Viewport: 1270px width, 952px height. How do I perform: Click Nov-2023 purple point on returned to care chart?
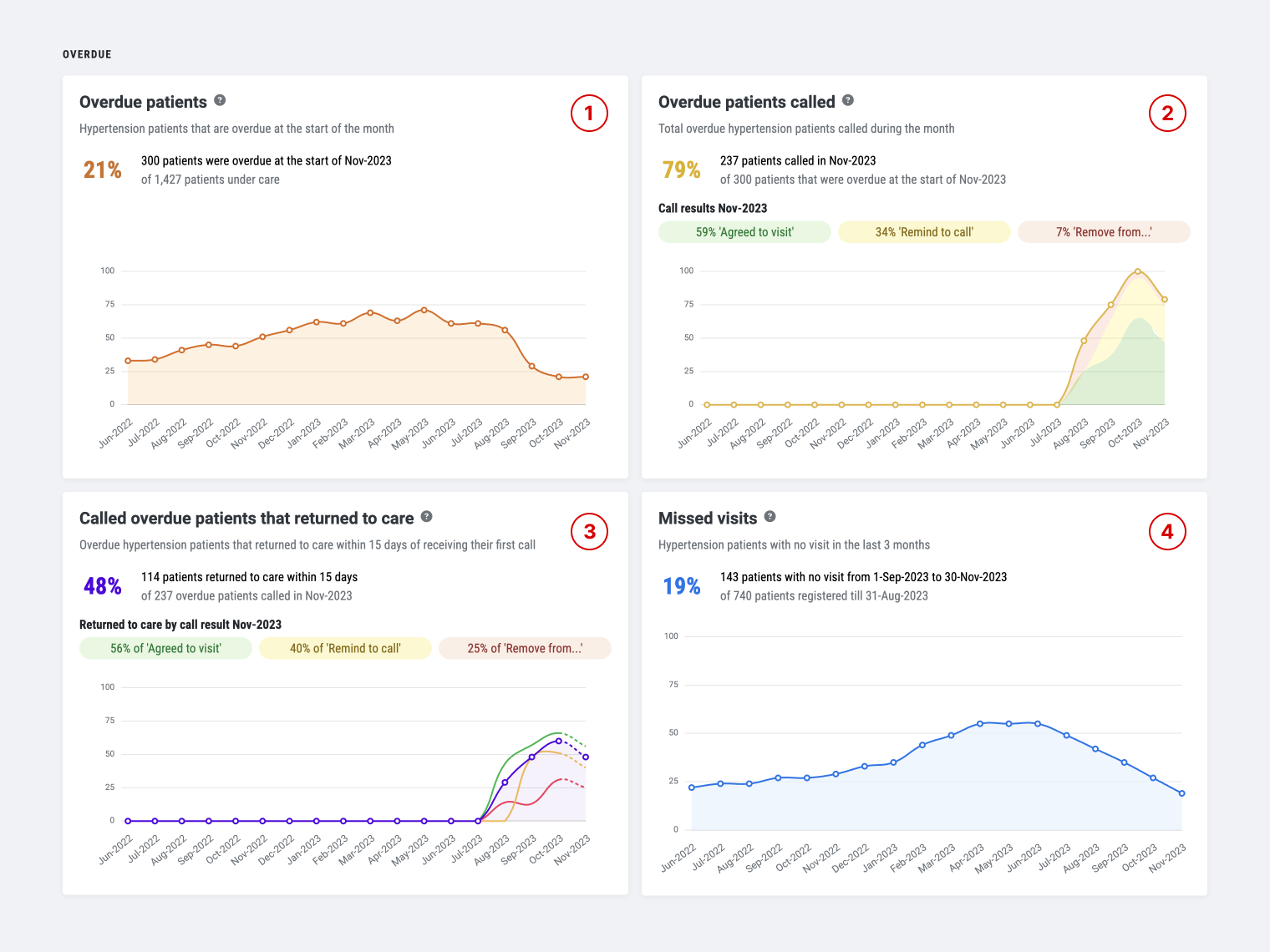586,757
